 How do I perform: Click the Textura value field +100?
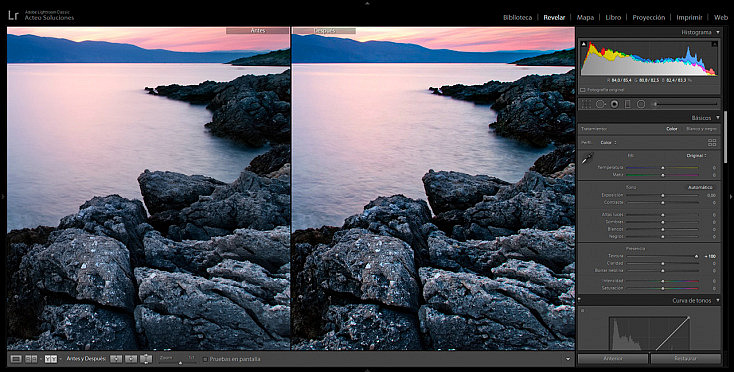tap(710, 256)
